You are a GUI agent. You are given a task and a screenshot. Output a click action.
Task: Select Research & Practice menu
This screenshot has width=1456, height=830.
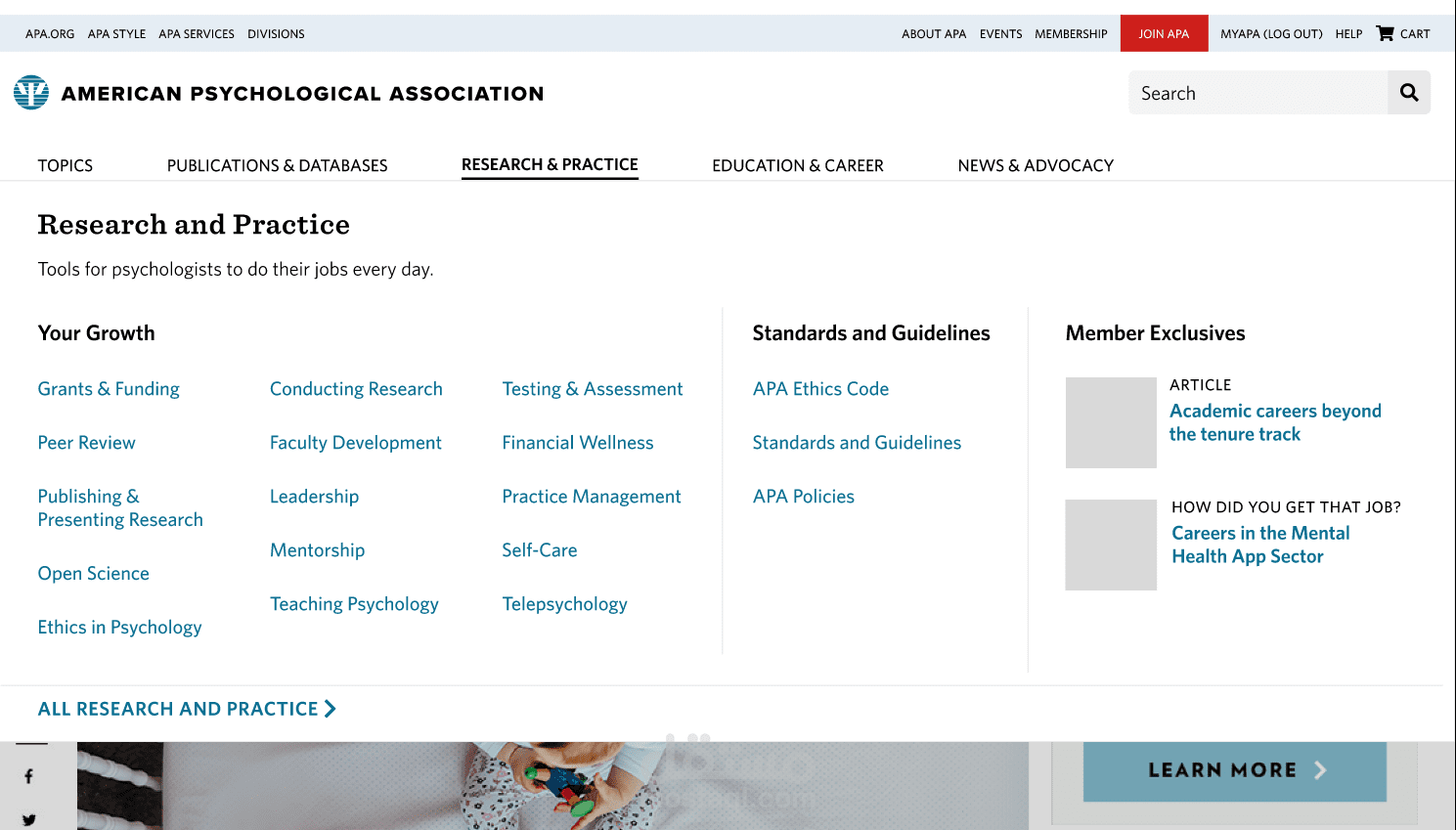550,164
